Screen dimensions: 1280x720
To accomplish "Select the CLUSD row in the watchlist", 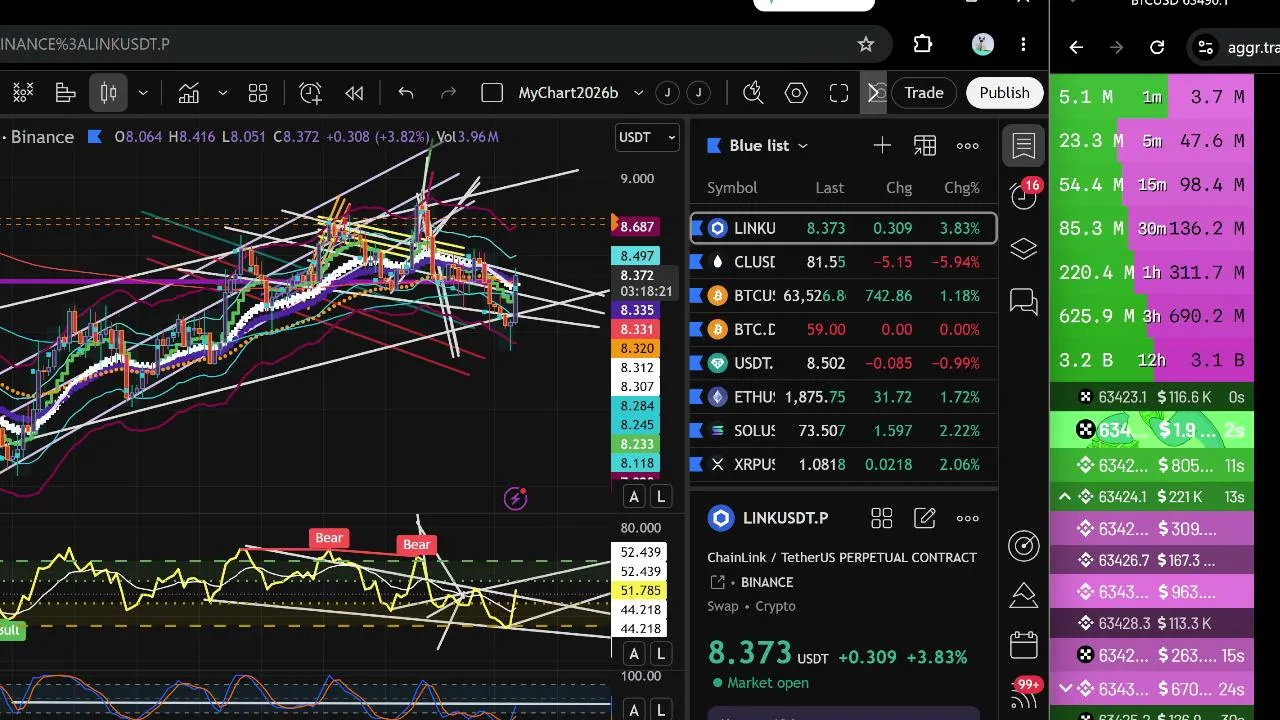I will click(x=844, y=262).
